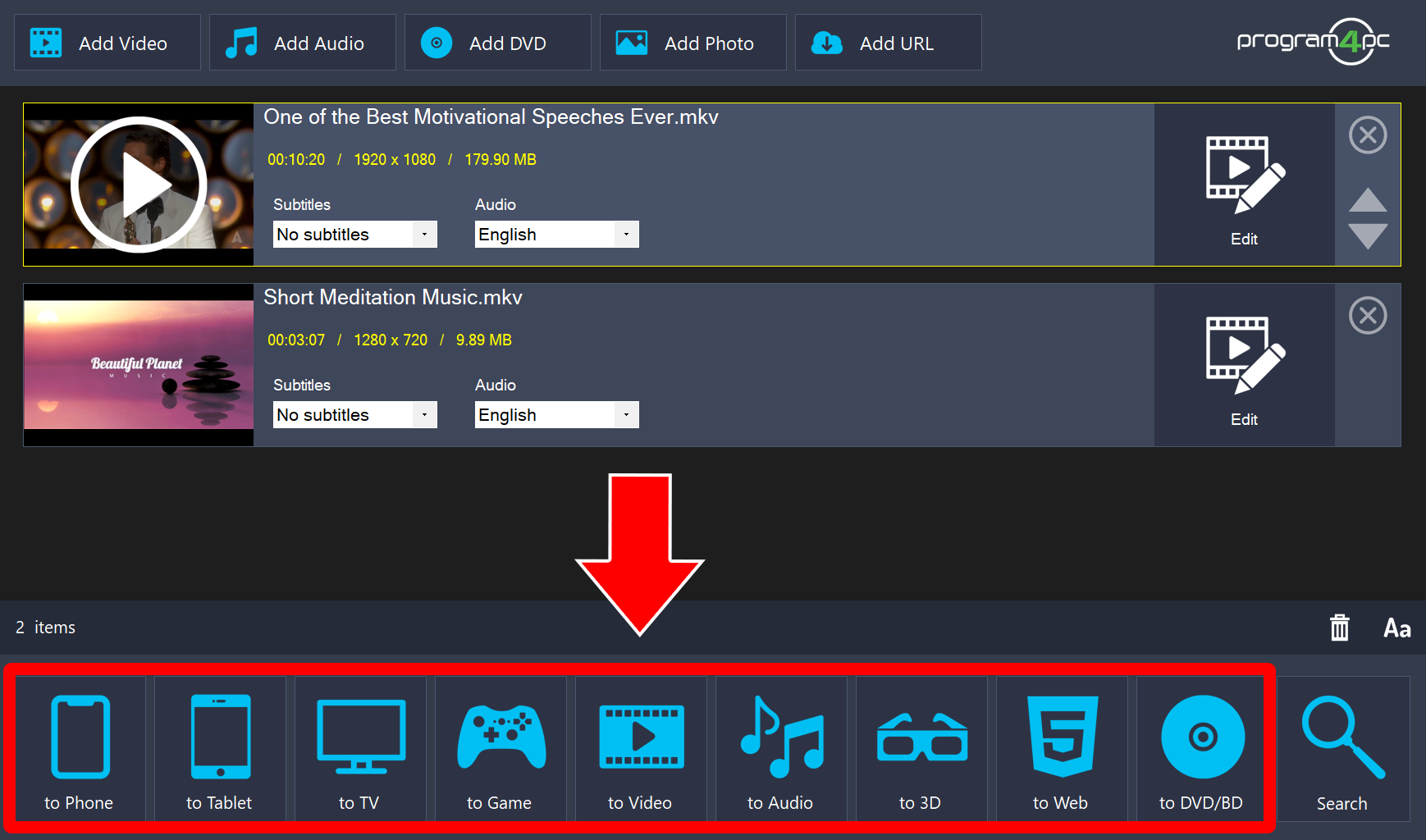Click the Add DVD button
This screenshot has width=1426, height=840.
[498, 43]
